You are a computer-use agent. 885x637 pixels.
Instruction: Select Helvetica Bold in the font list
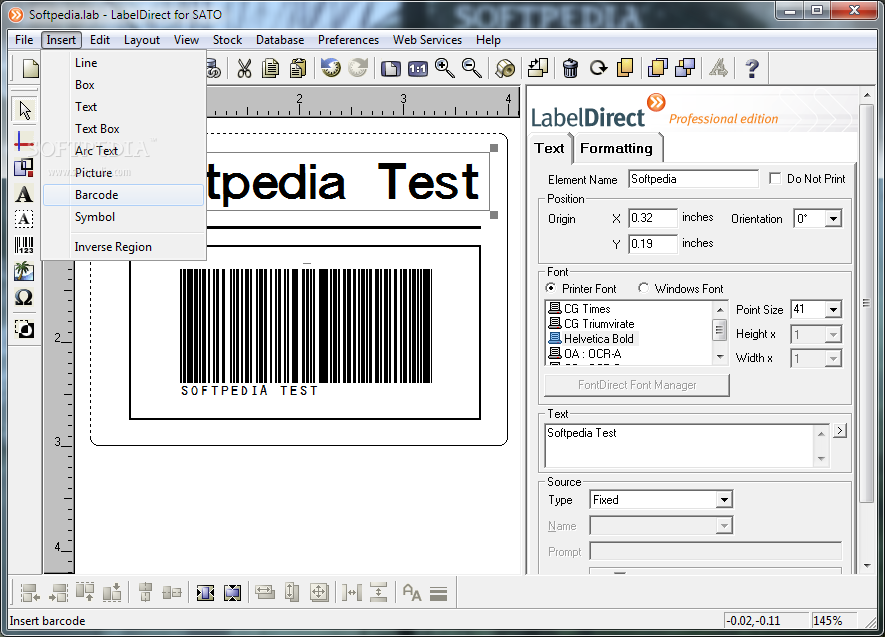591,339
